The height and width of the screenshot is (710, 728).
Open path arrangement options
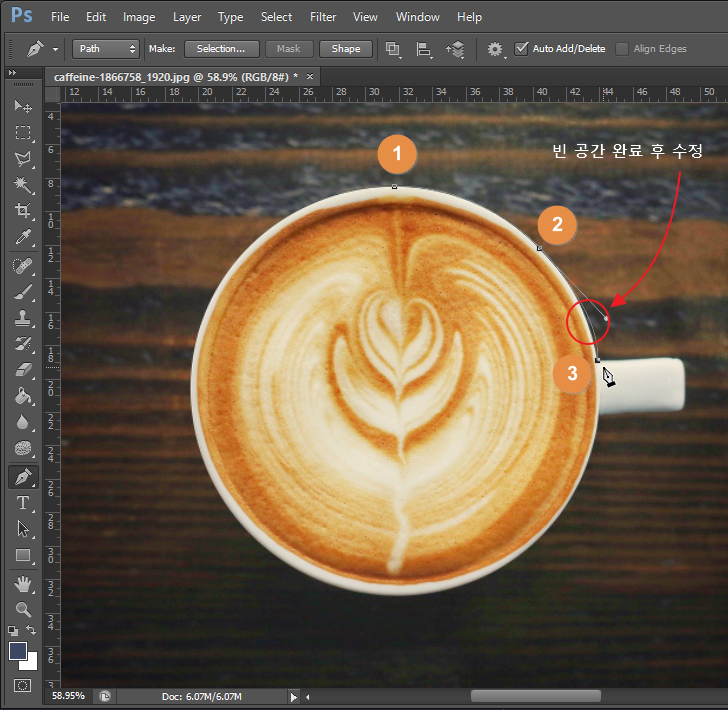455,49
